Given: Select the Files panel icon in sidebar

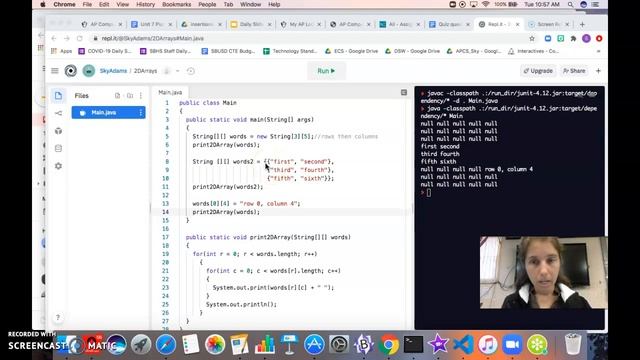Looking at the screenshot, I should pos(58,96).
